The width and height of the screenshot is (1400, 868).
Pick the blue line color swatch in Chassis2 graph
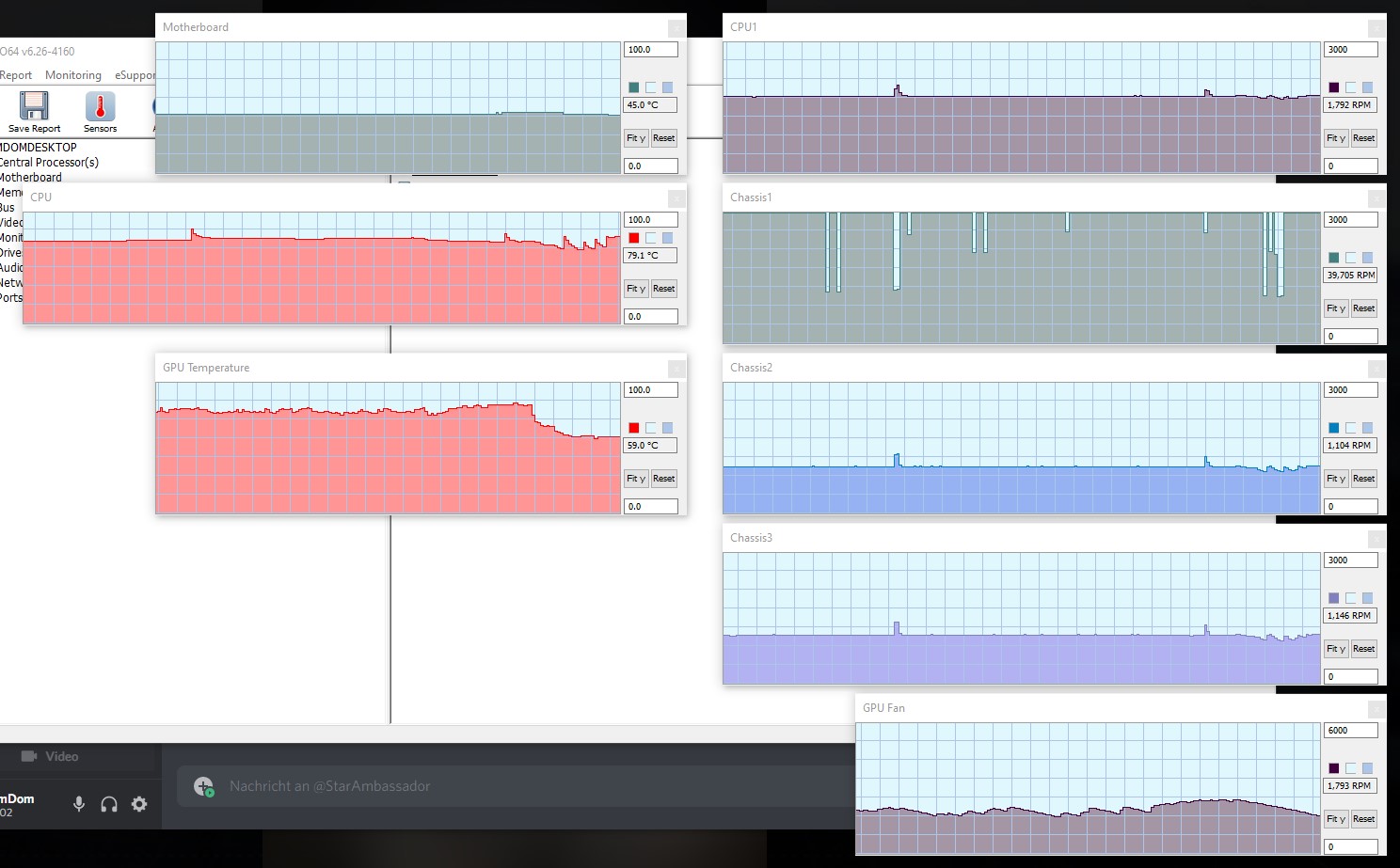point(1333,428)
